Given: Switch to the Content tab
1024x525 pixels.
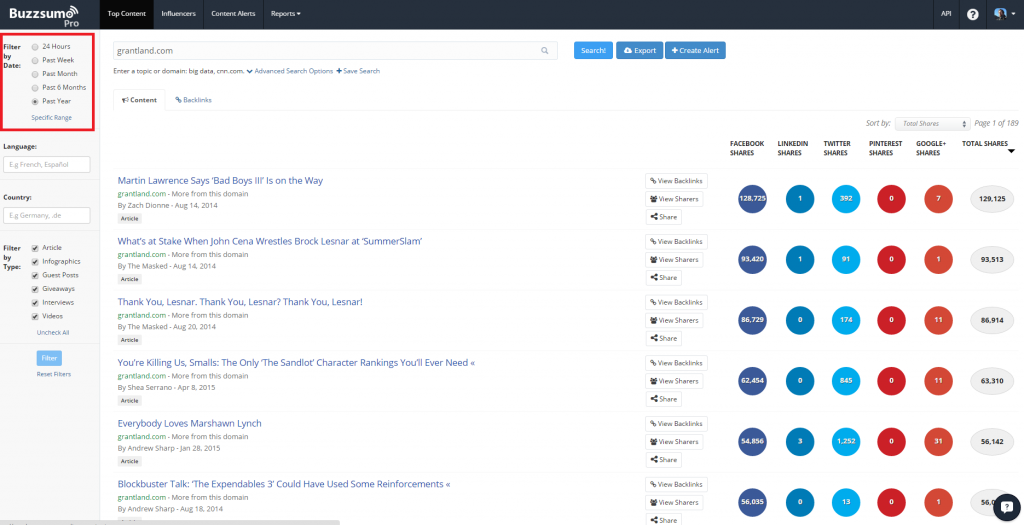Looking at the screenshot, I should click(139, 100).
